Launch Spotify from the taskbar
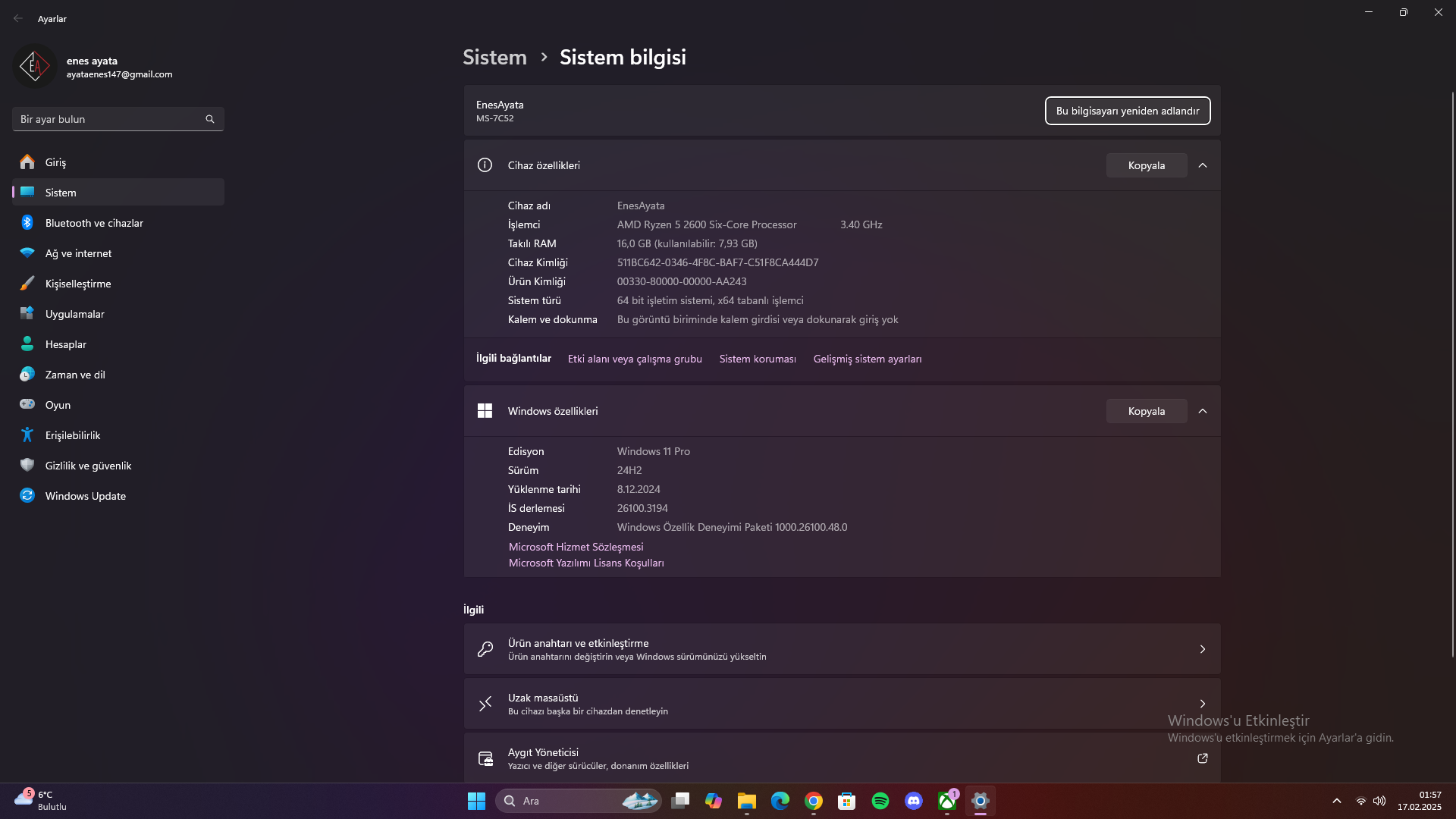The height and width of the screenshot is (819, 1456). pos(880,801)
